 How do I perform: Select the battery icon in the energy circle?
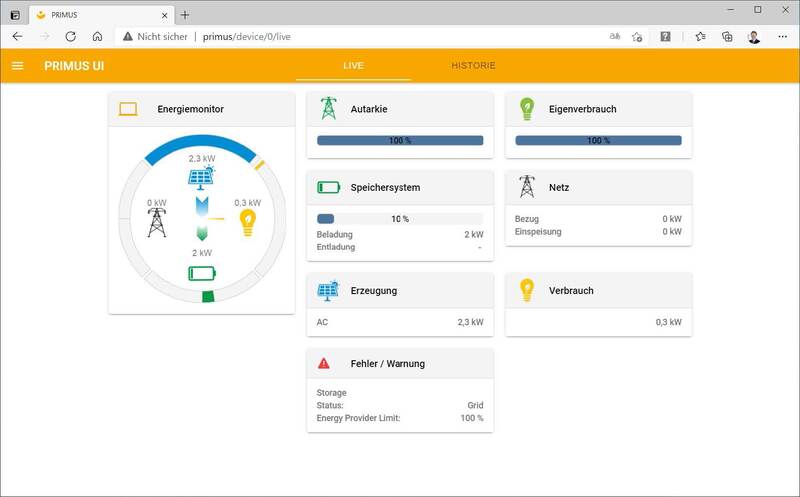pyautogui.click(x=202, y=273)
